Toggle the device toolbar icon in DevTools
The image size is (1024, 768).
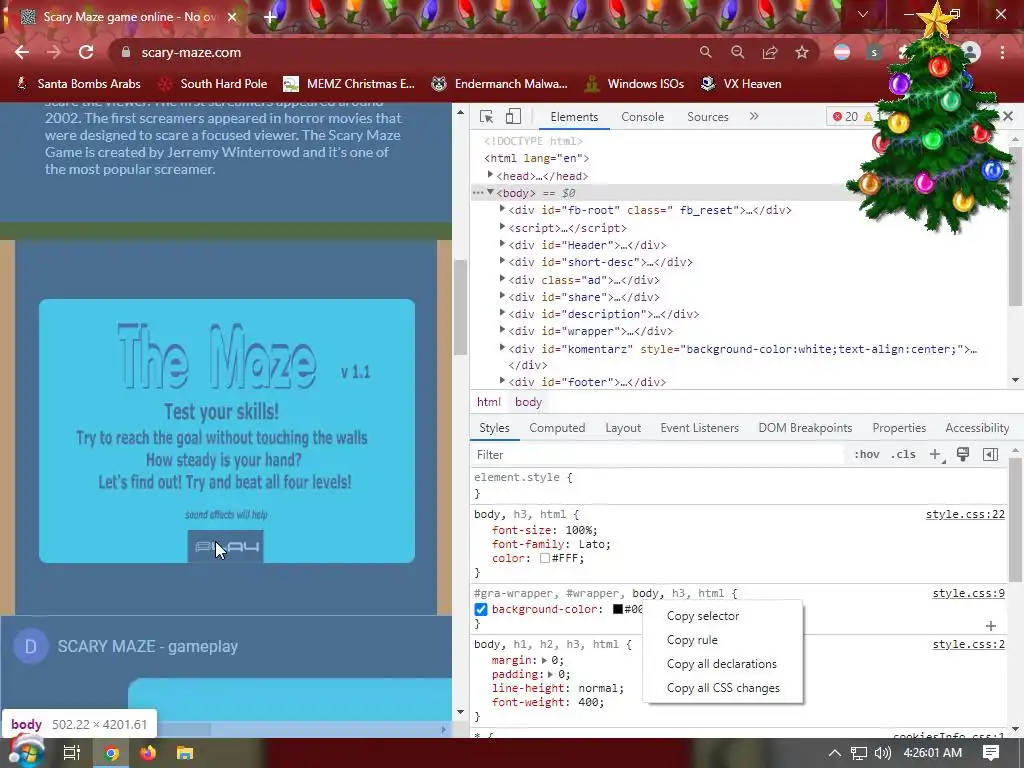click(513, 117)
